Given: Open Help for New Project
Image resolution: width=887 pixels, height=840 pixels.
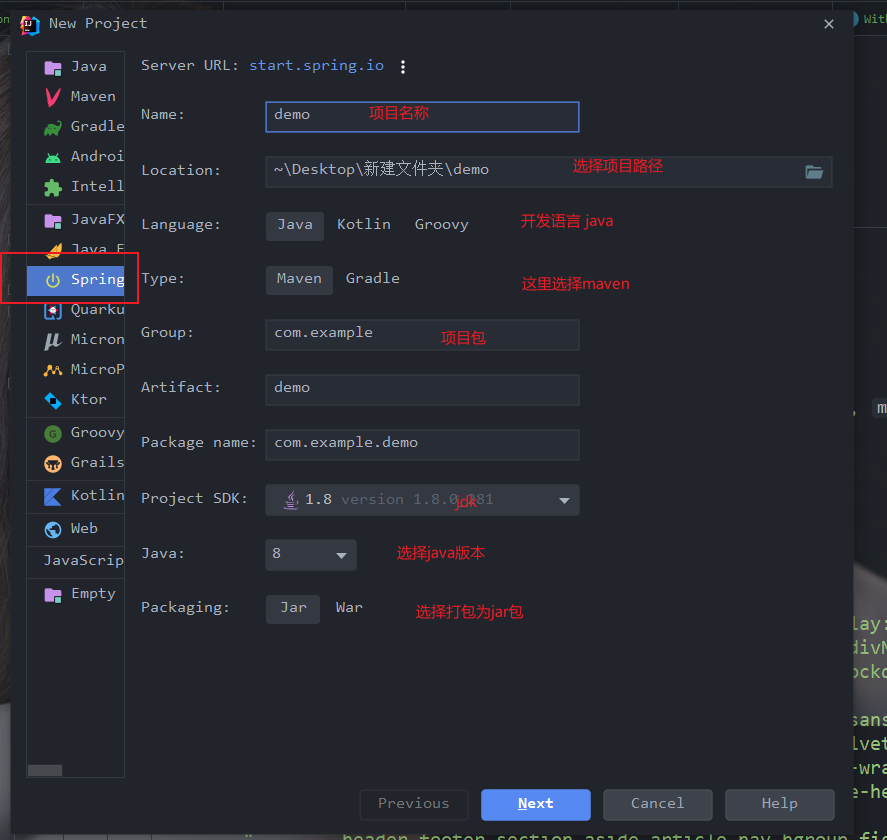Looking at the screenshot, I should point(780,804).
